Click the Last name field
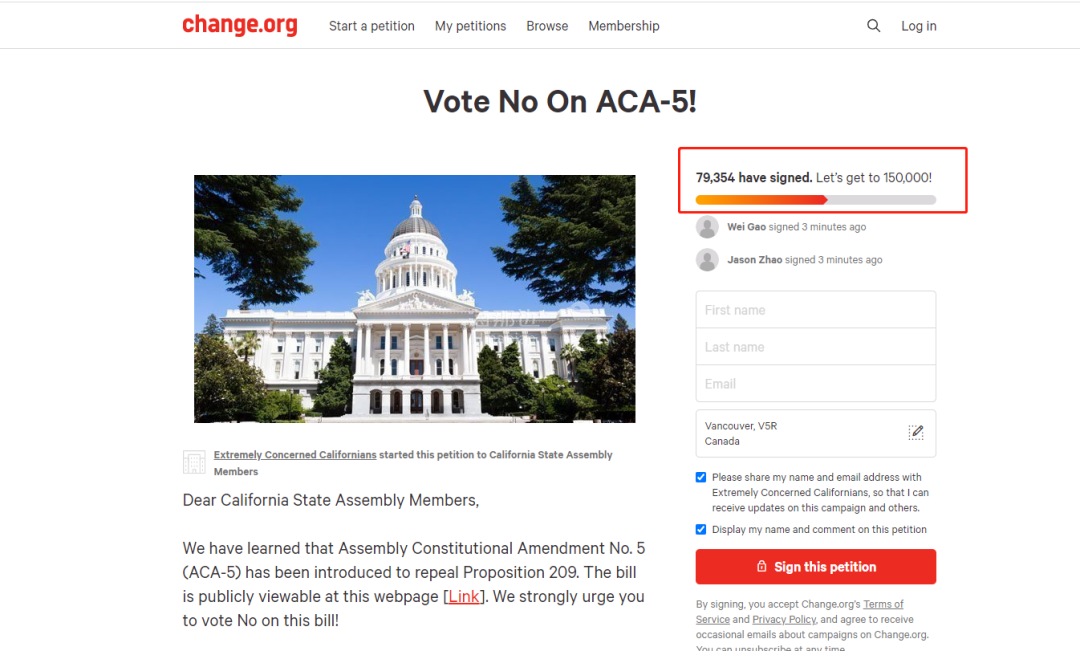 [815, 347]
